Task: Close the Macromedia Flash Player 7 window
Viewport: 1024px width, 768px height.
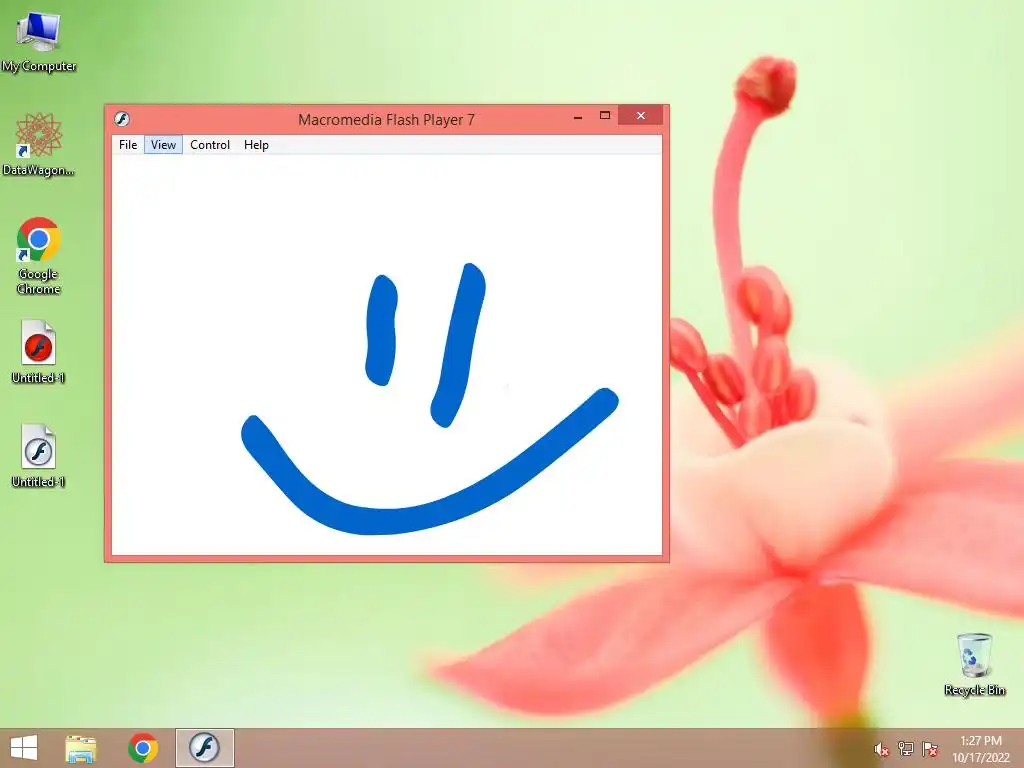Action: coord(641,116)
